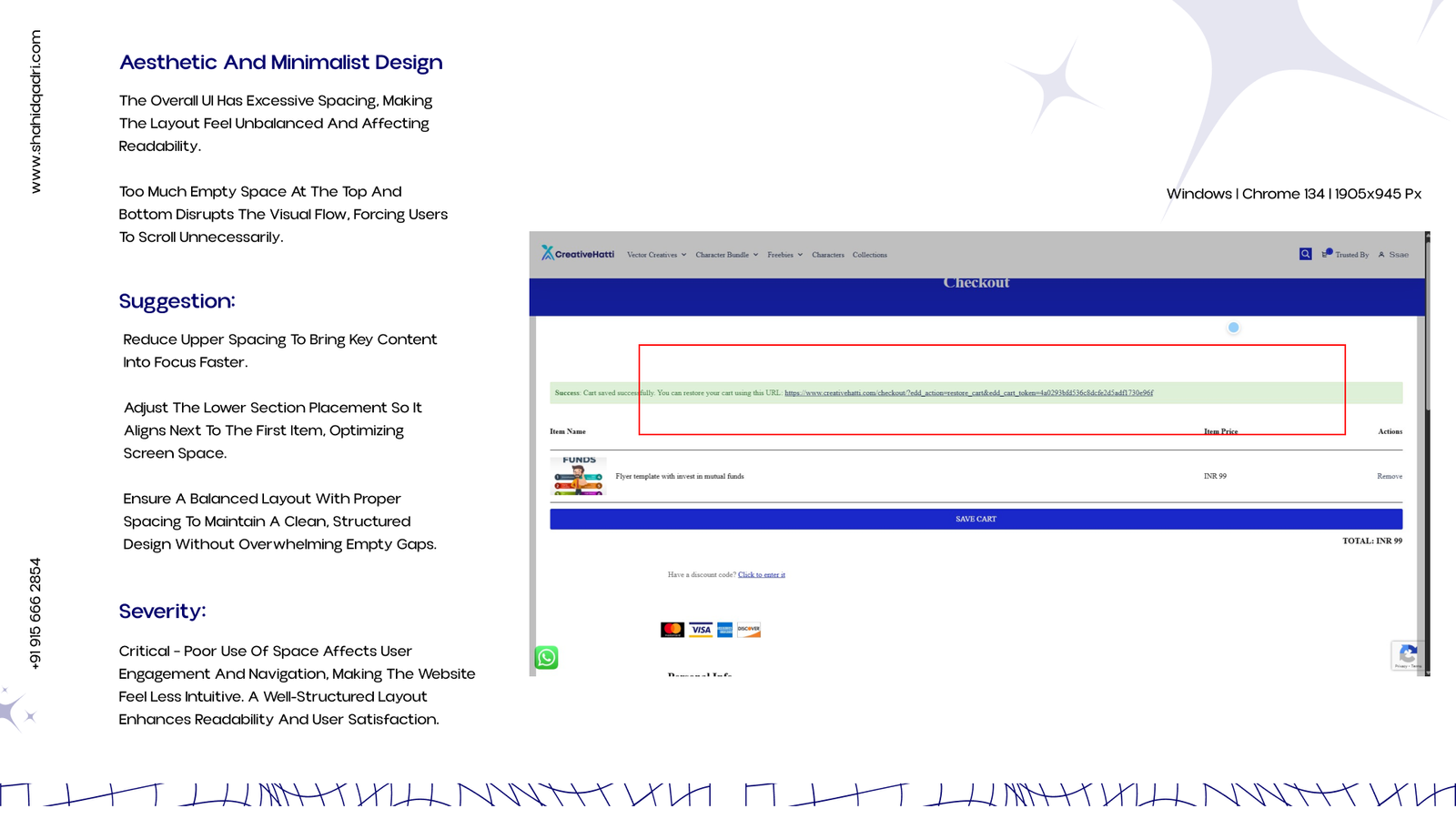This screenshot has width=1456, height=819.
Task: Open the Collections menu item
Action: [x=869, y=255]
